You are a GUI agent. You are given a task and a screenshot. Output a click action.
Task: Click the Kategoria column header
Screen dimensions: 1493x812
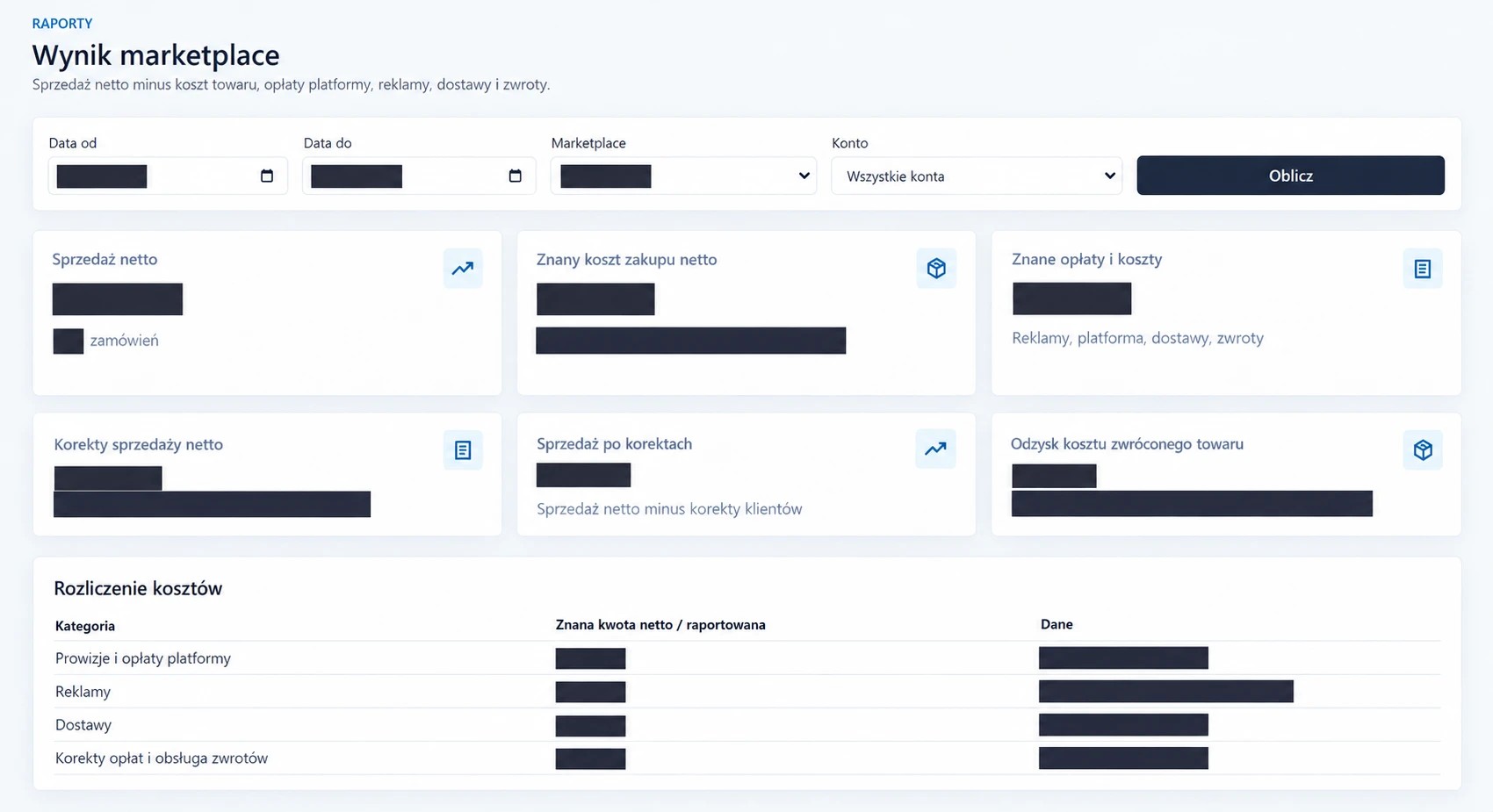(85, 626)
